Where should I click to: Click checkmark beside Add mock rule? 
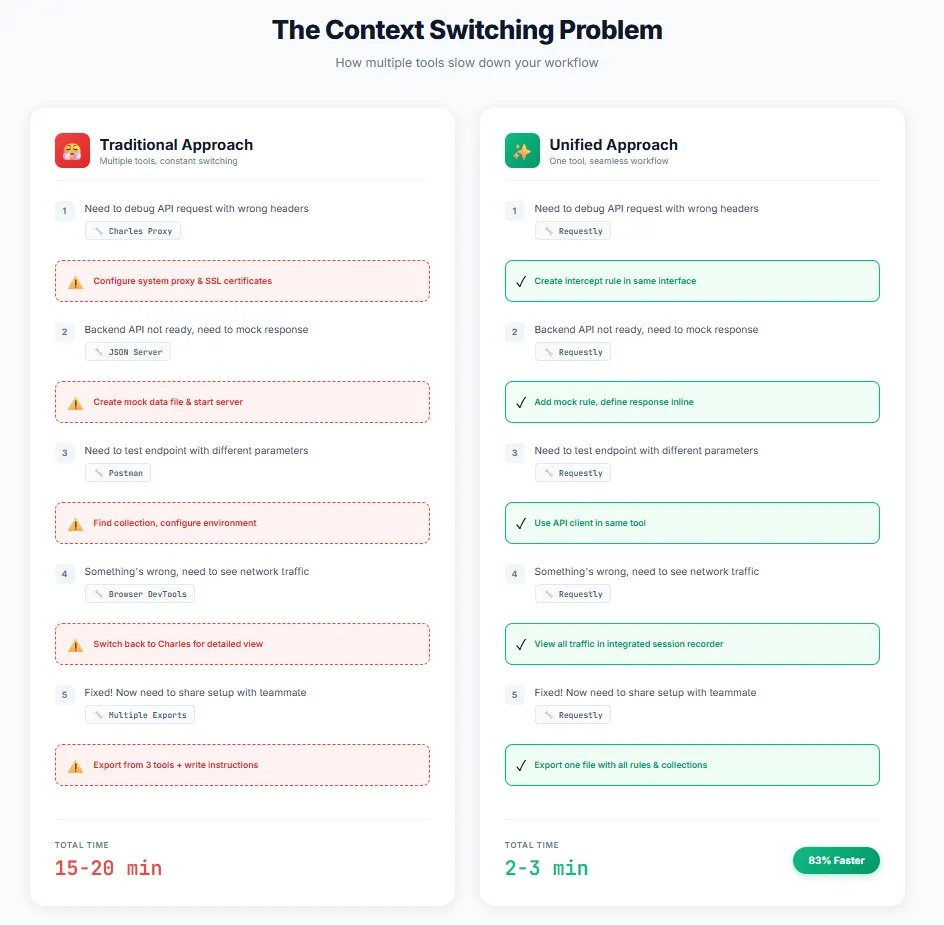point(520,403)
